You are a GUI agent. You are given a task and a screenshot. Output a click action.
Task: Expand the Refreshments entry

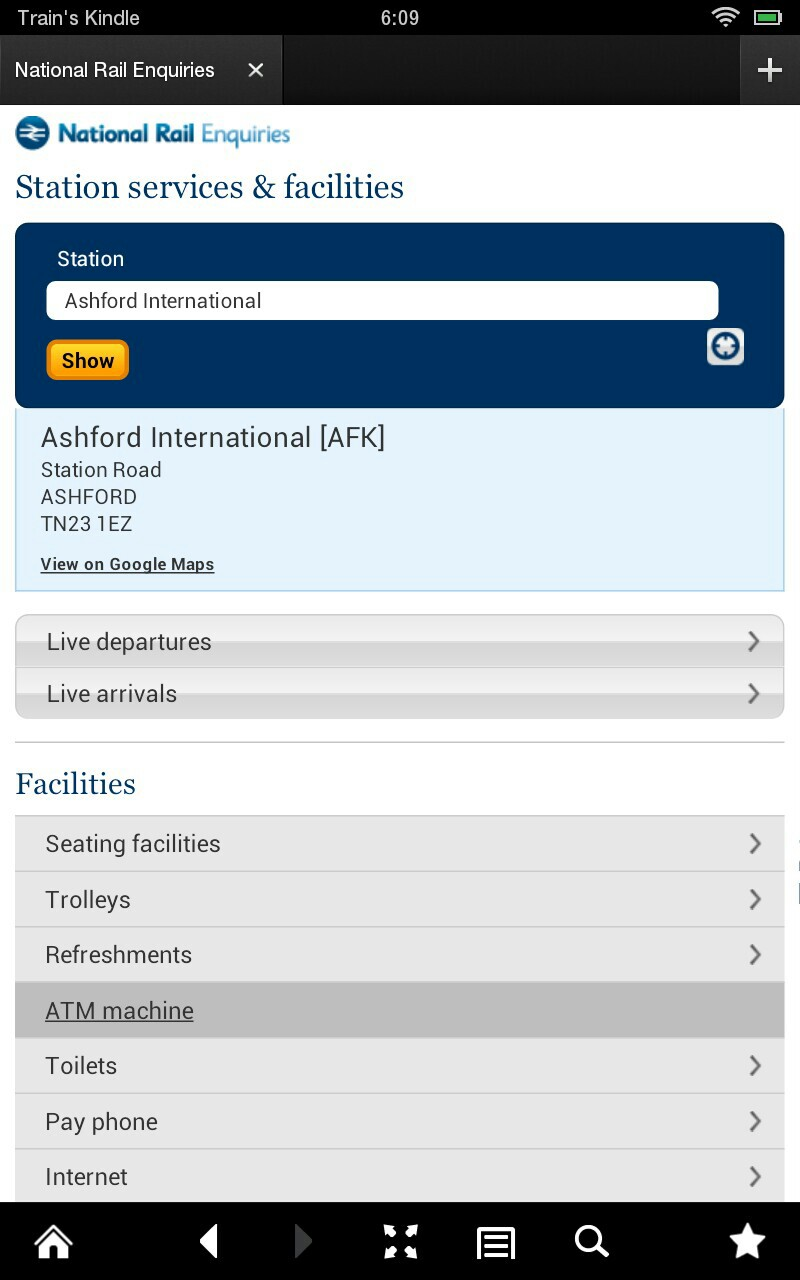[x=400, y=954]
